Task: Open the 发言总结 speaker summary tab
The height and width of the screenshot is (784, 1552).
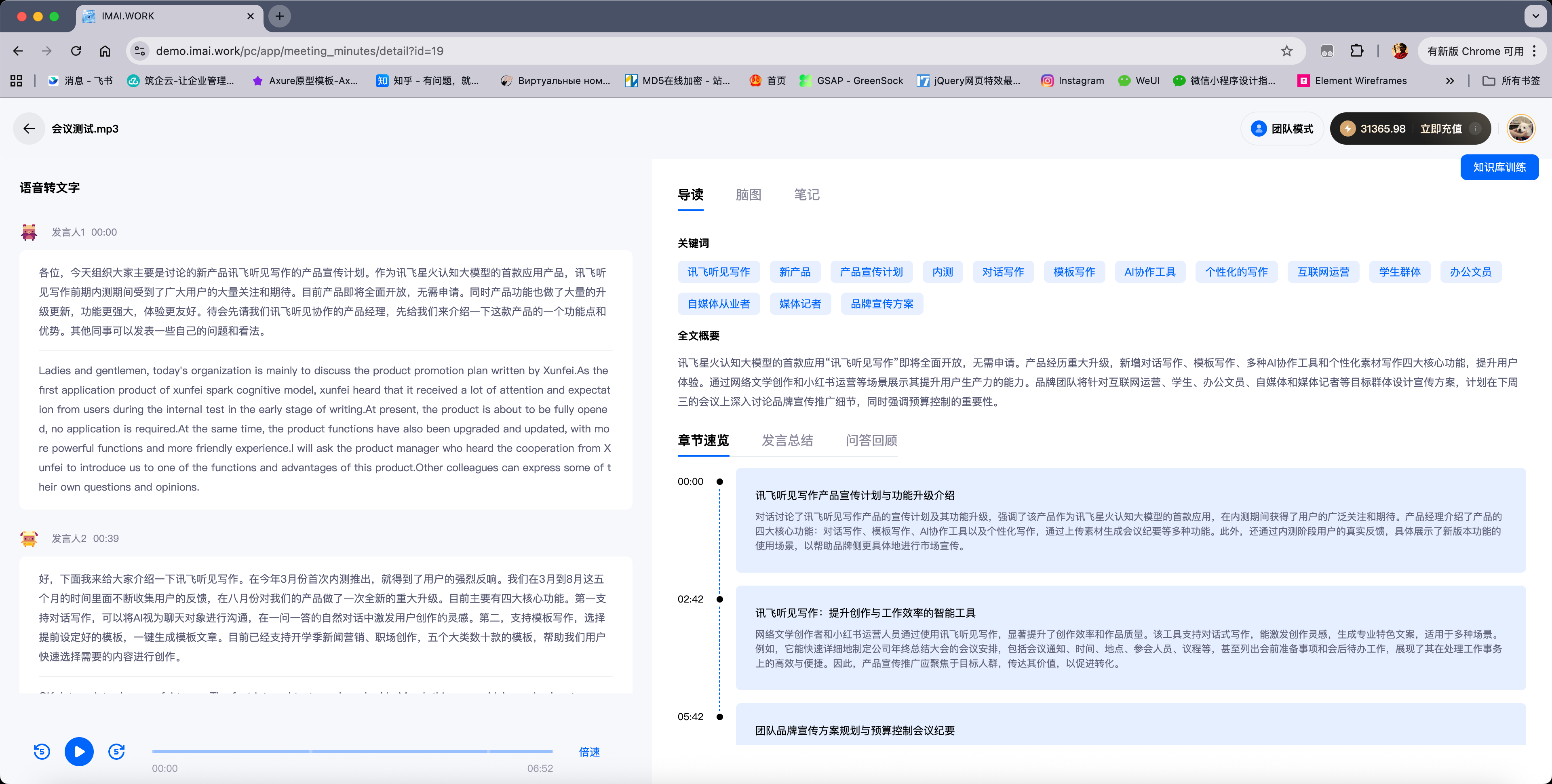Action: [787, 440]
